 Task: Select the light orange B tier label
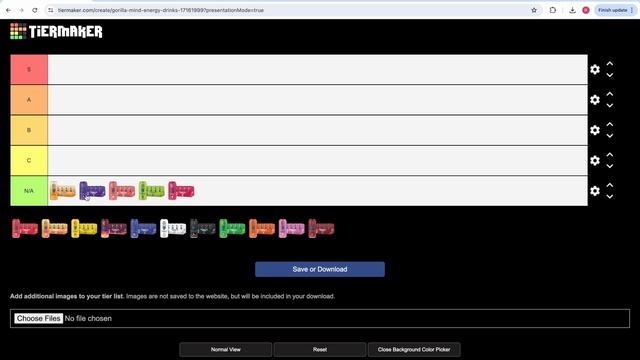point(29,130)
